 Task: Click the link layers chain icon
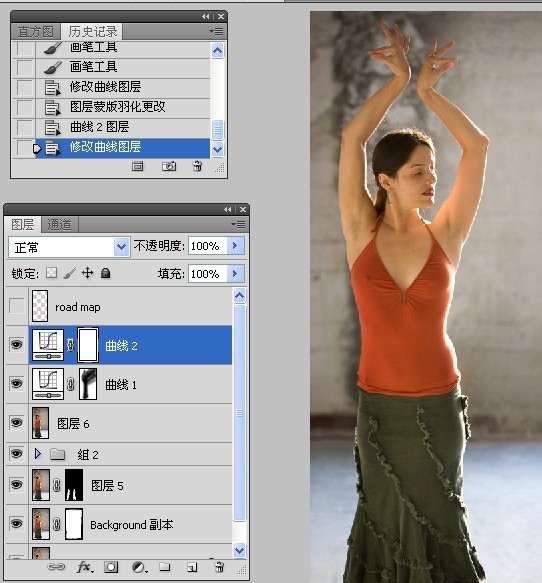(56, 567)
